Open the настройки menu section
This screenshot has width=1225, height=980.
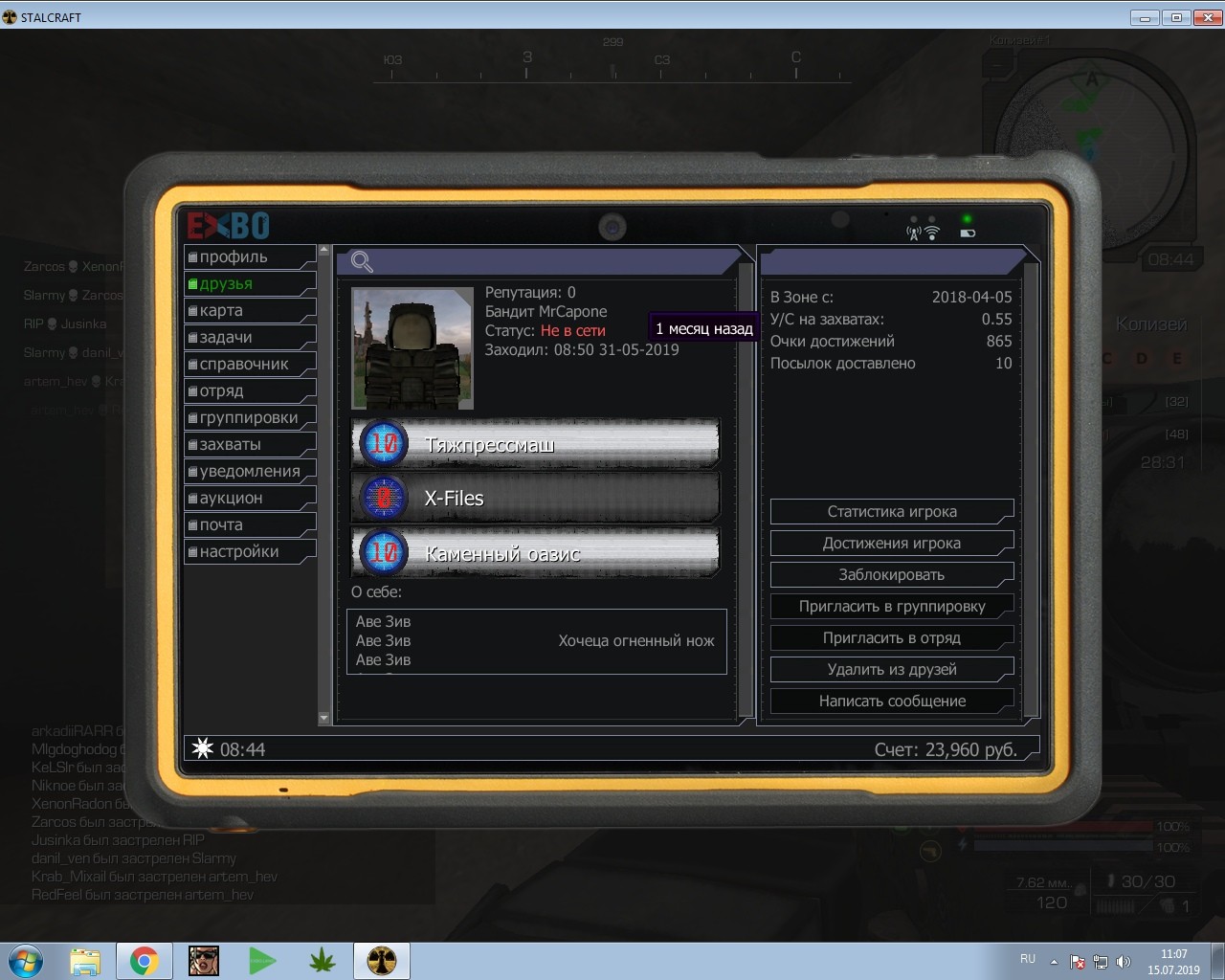tap(250, 552)
